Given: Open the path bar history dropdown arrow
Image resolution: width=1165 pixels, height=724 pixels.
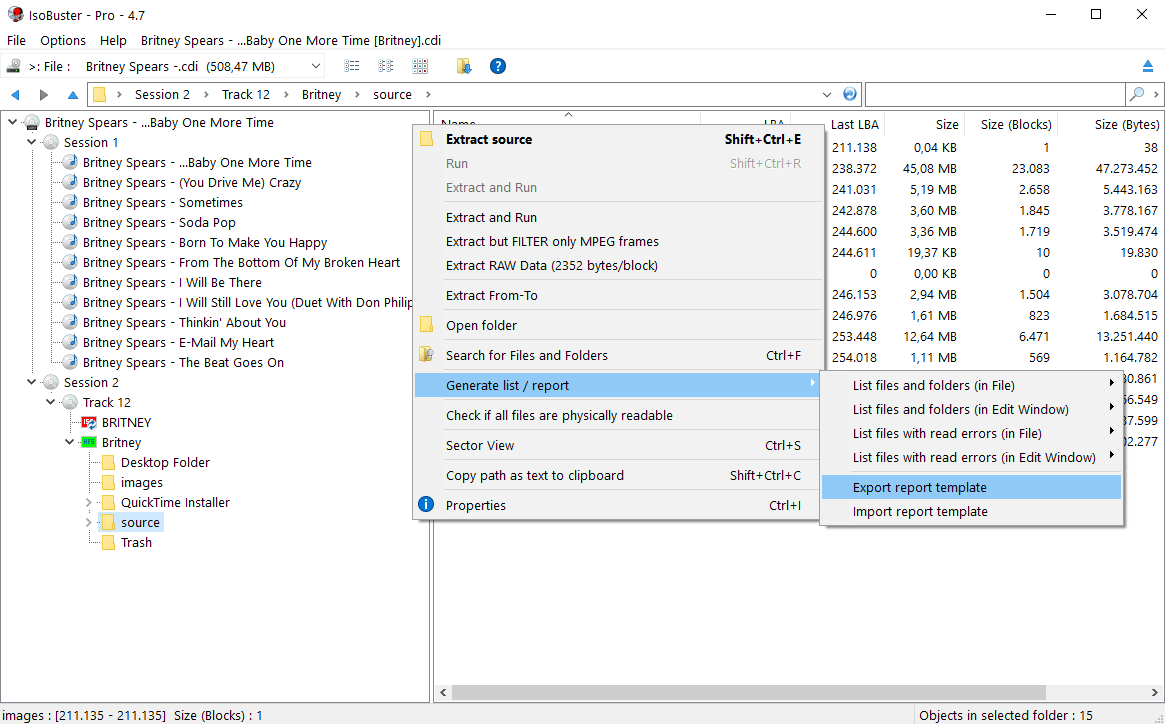Looking at the screenshot, I should (827, 94).
